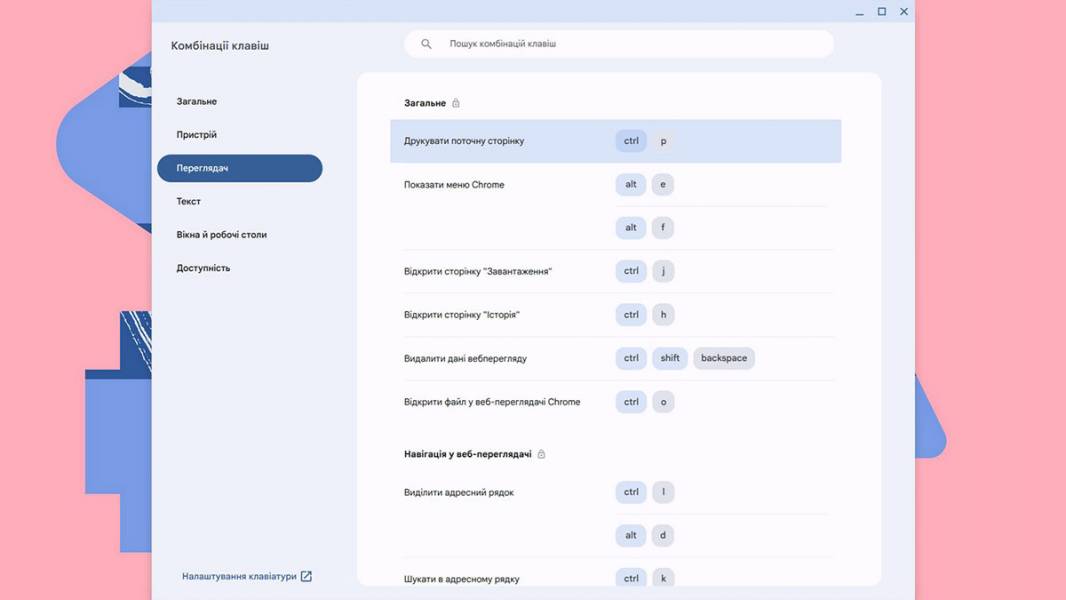Image resolution: width=1066 pixels, height=600 pixels.
Task: Click the backspace key chip
Action: pos(724,358)
